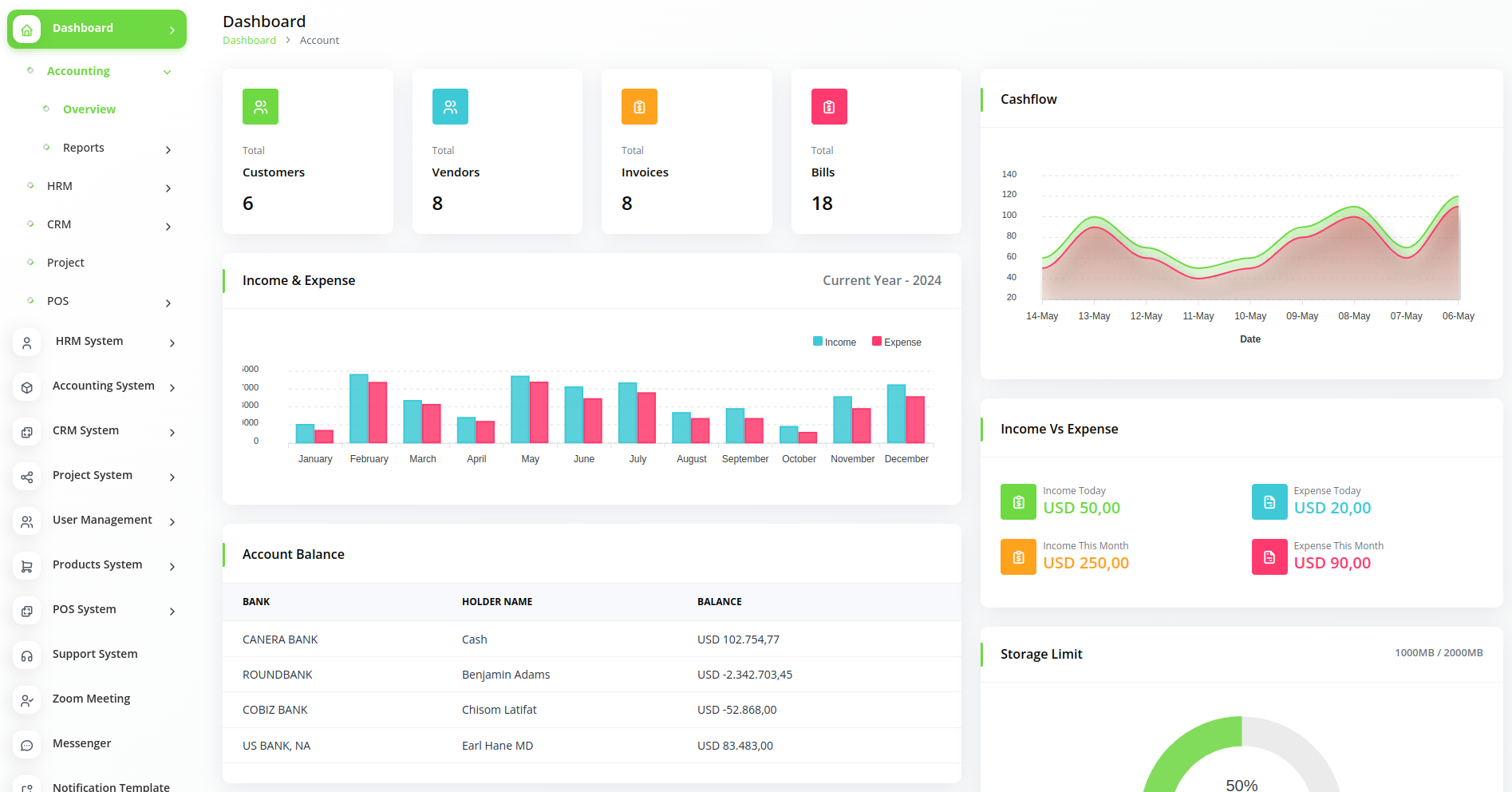Click the Support System headset icon
Image resolution: width=1512 pixels, height=792 pixels.
pos(27,655)
